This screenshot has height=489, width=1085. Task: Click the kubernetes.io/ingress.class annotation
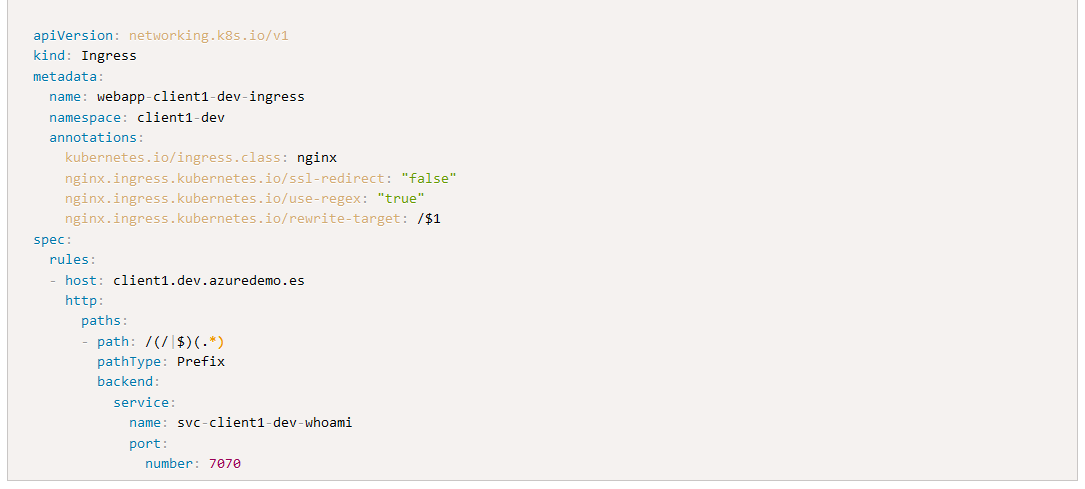pos(173,158)
